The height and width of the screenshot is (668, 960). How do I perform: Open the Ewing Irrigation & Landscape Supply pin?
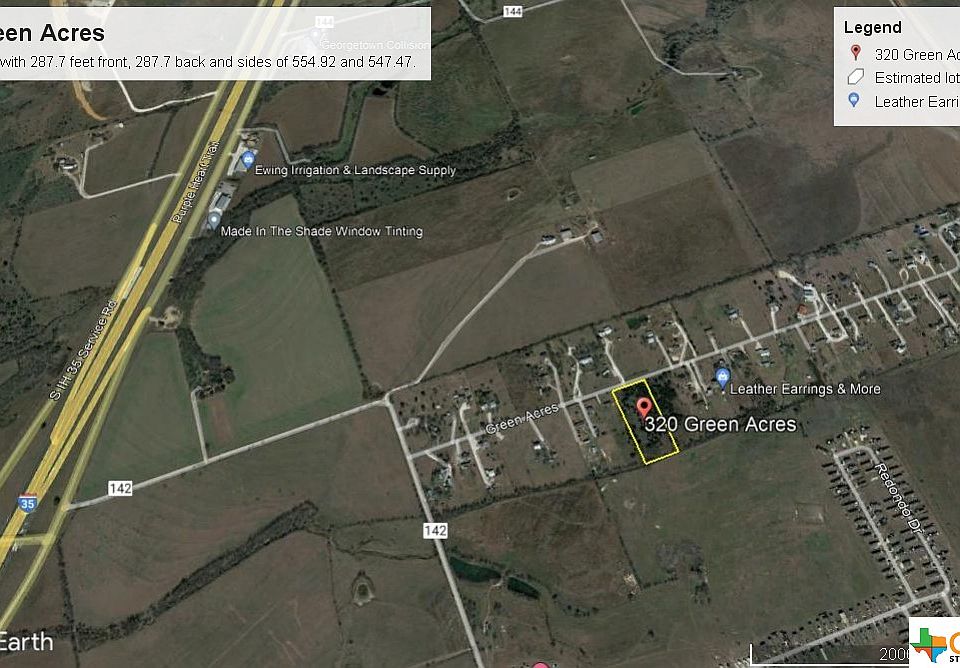coord(248,161)
